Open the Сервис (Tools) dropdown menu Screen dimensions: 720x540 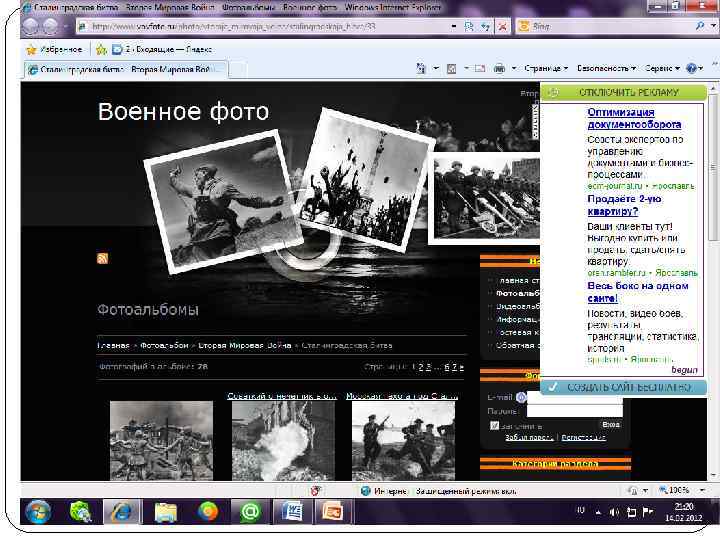(661, 68)
